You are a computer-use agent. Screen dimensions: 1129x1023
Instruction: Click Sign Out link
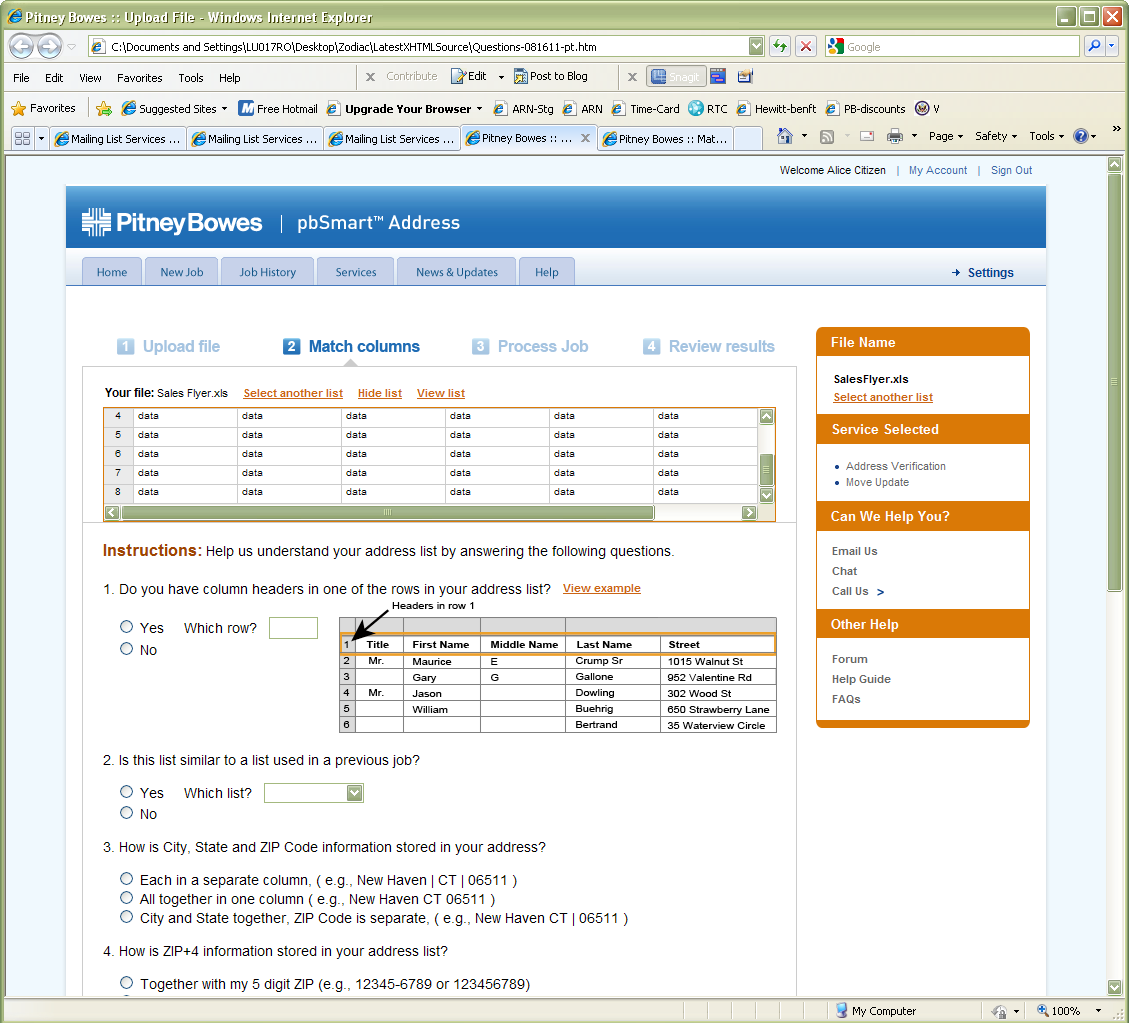coord(1011,170)
